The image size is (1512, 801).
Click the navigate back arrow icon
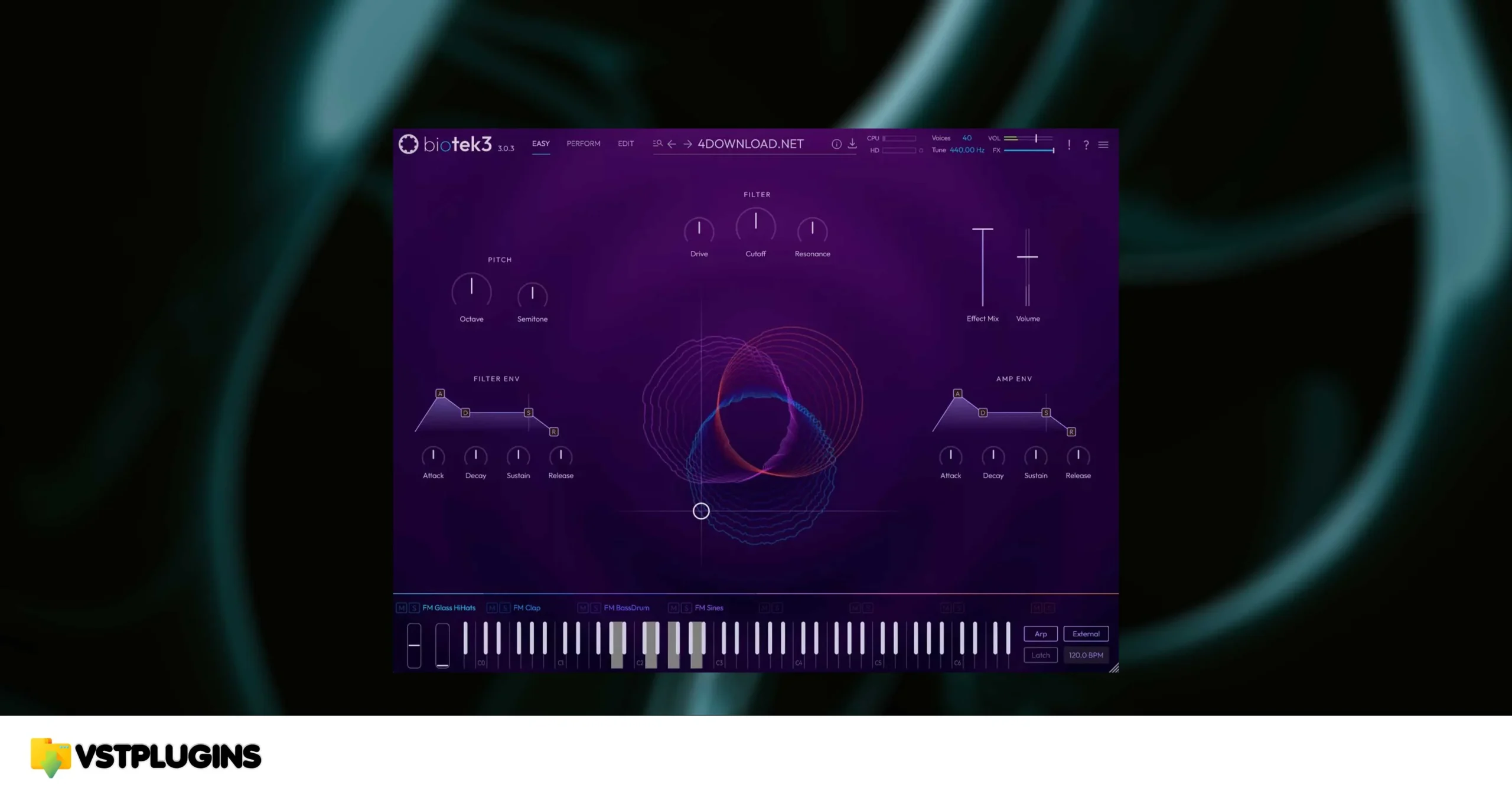pyautogui.click(x=672, y=145)
